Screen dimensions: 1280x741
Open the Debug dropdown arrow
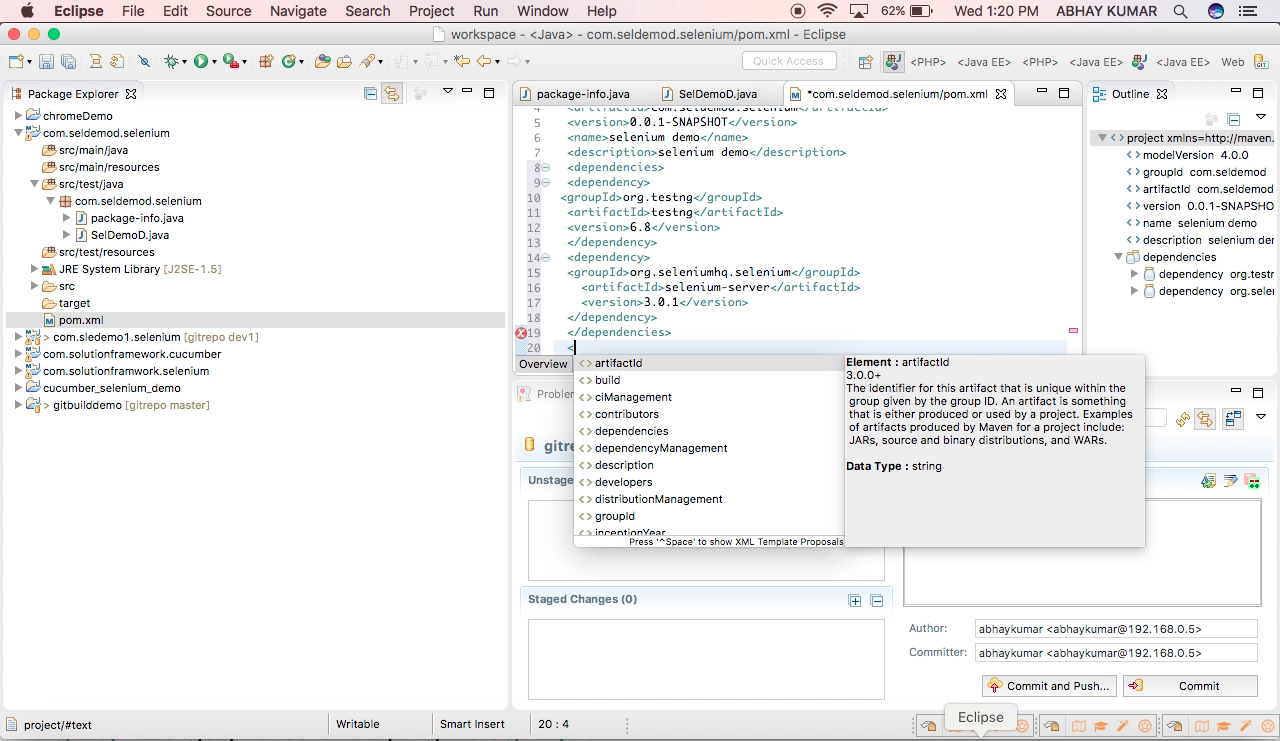click(x=185, y=62)
